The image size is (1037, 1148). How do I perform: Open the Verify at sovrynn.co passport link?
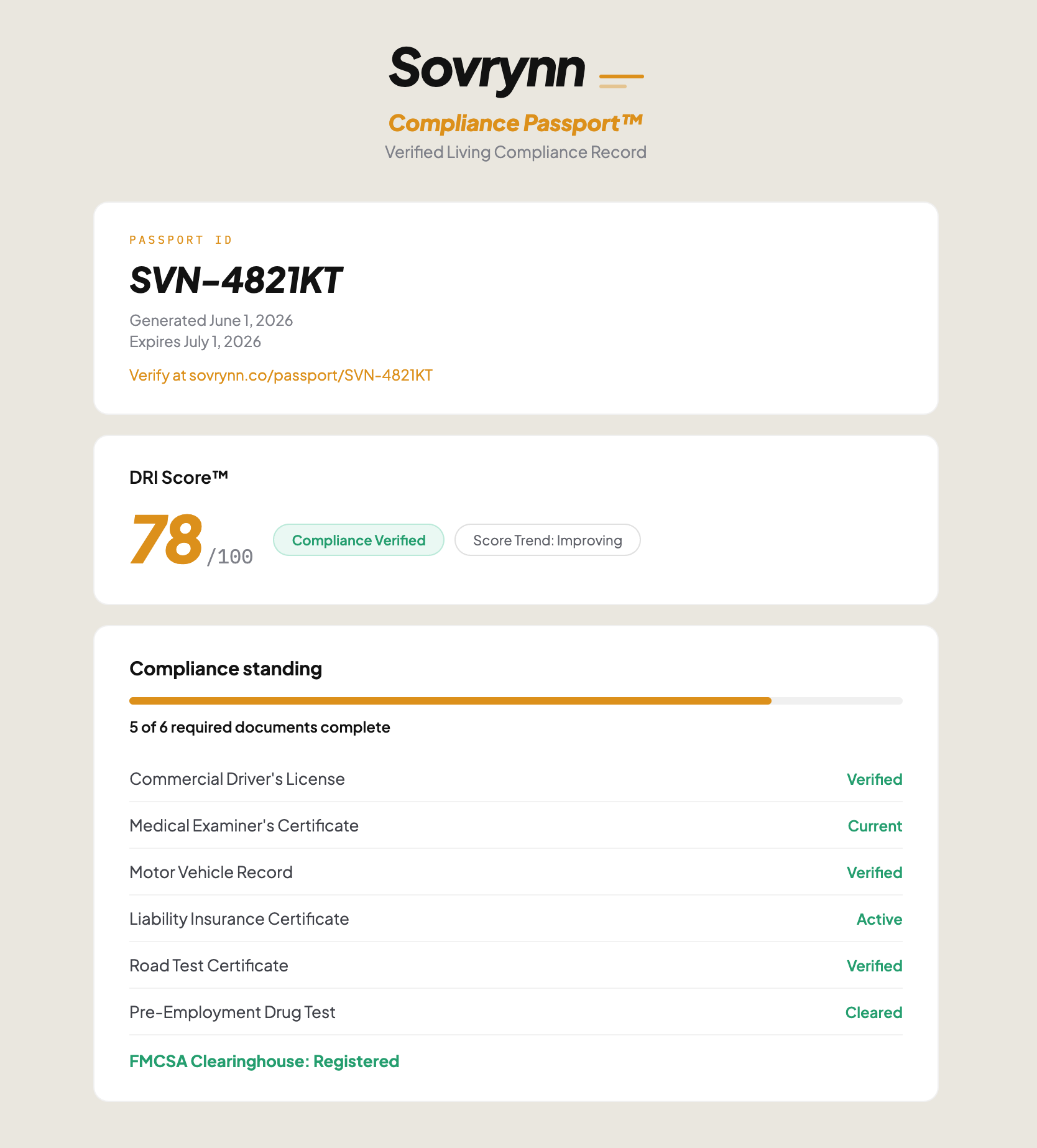[281, 375]
